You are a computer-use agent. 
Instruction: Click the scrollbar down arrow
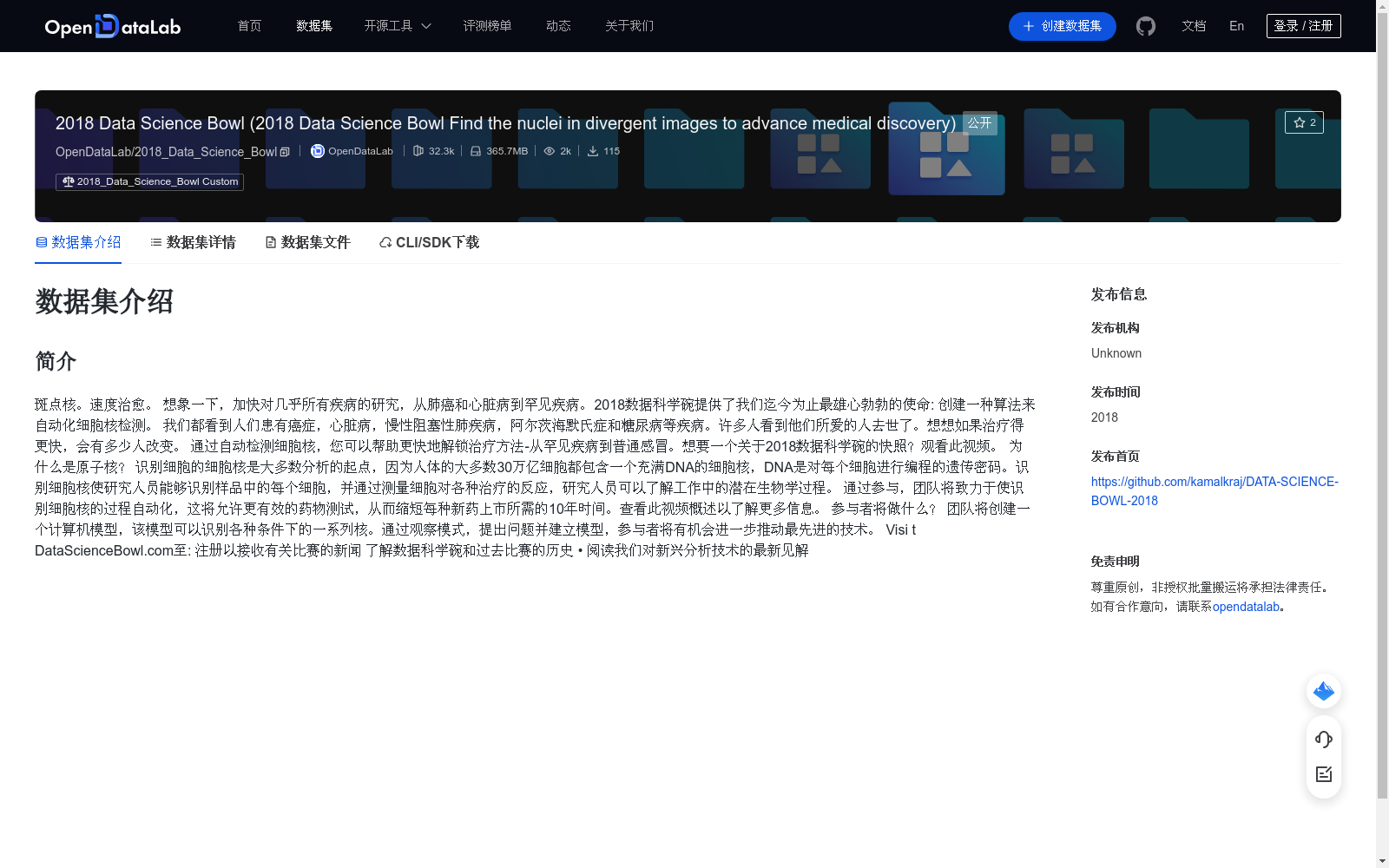[x=1382, y=861]
